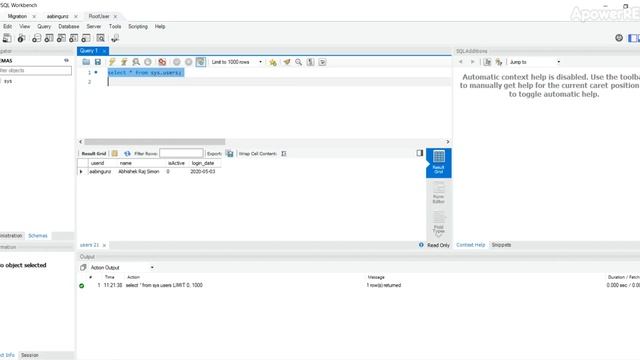This screenshot has width=640, height=360.
Task: Switch to the Schemas tab in navigator
Action: [x=38, y=236]
